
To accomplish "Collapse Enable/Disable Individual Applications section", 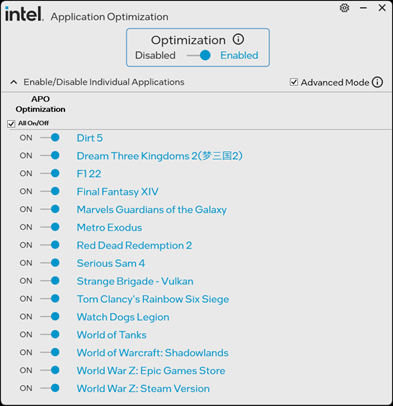I will 14,82.
